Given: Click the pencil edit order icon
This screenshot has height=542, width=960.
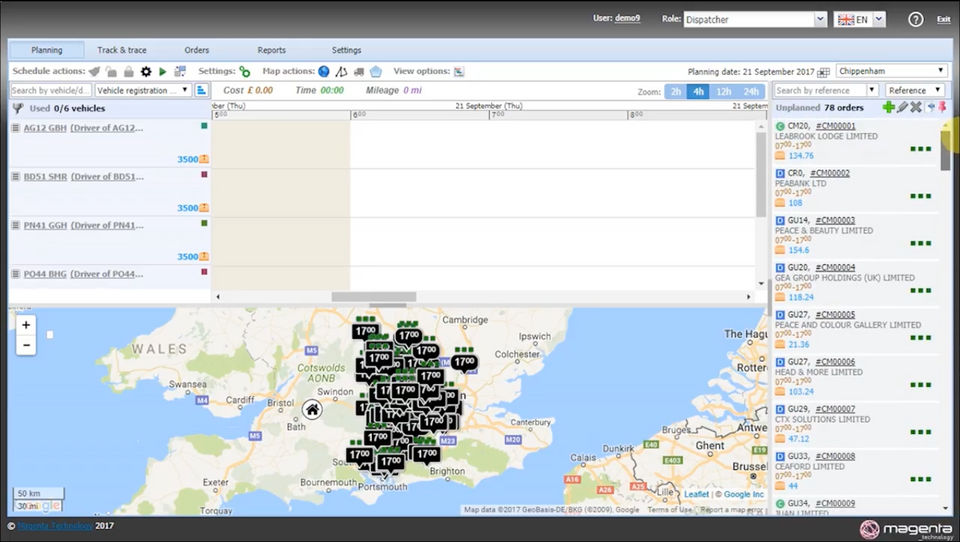Looking at the screenshot, I should (902, 108).
